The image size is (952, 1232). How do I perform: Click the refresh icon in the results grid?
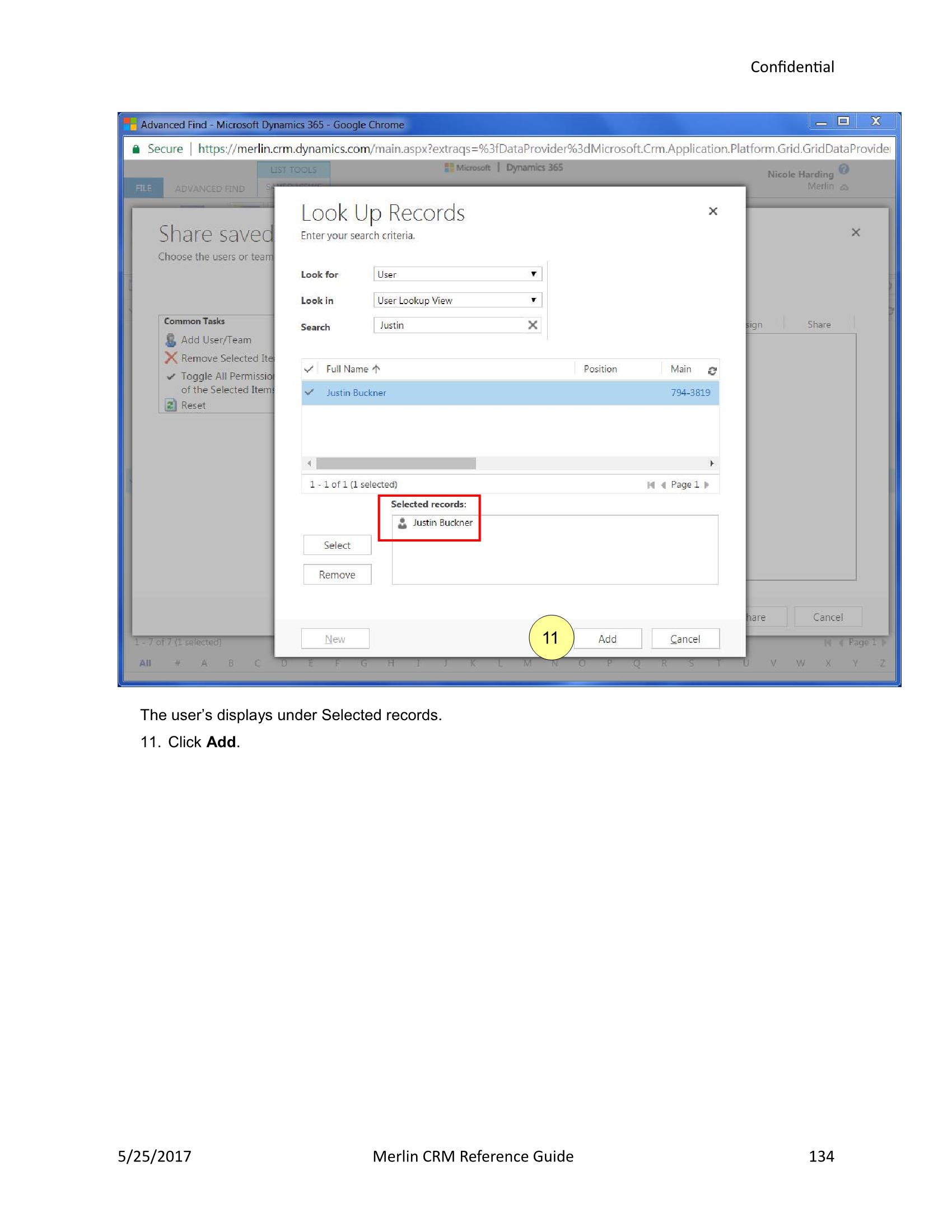pos(712,370)
